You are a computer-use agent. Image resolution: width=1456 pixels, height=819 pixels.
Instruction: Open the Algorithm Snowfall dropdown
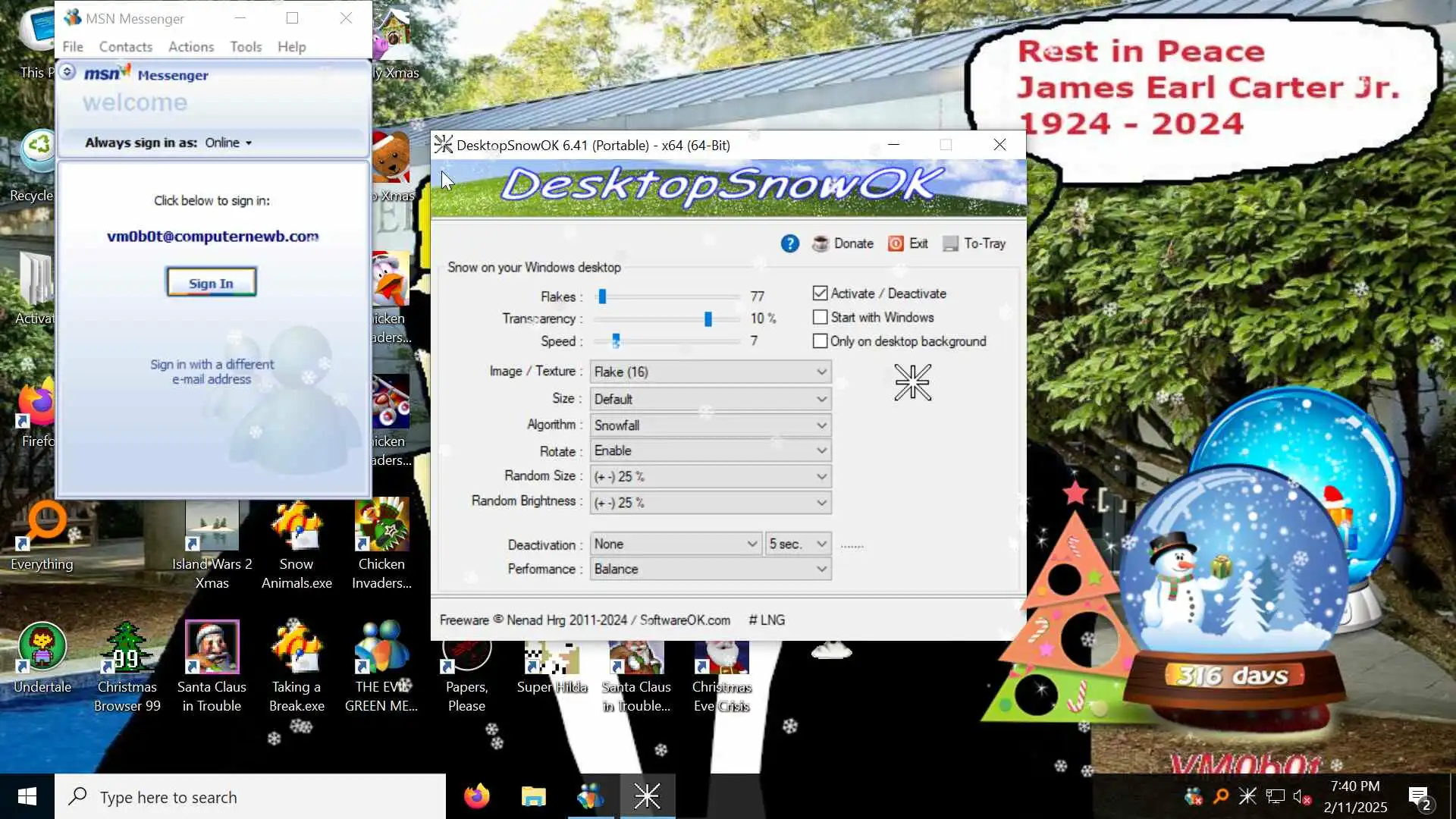click(x=710, y=425)
